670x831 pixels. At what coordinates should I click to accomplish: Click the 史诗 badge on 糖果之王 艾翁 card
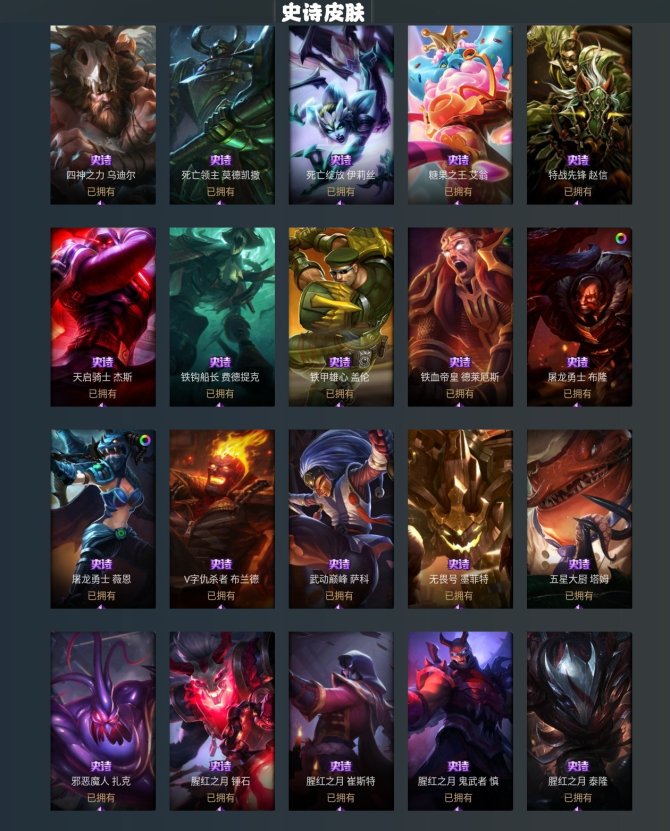(x=459, y=160)
